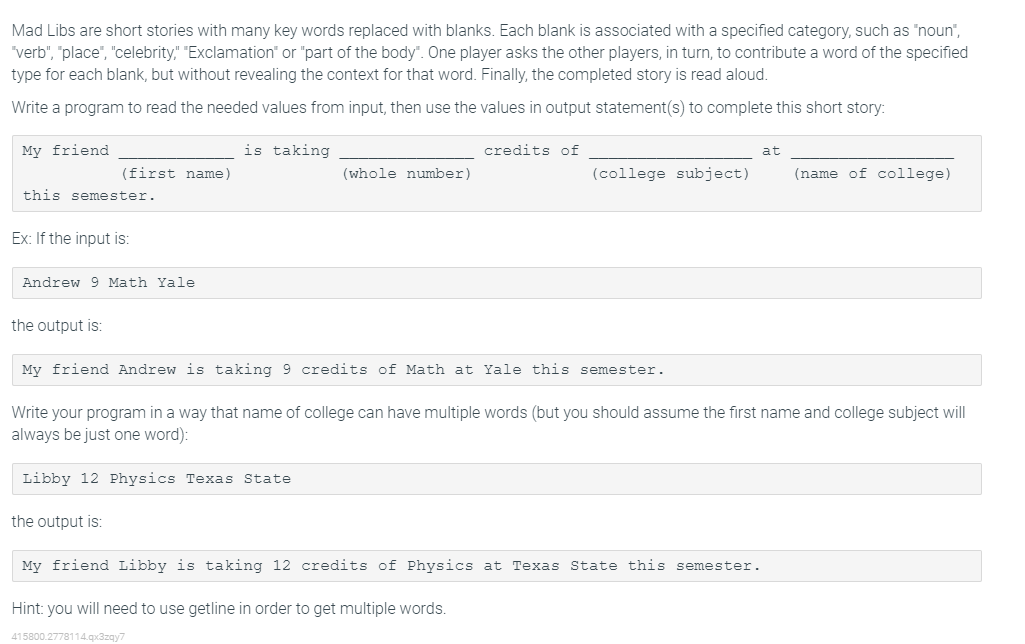Click the output line starting 'My friend Andrew'
1025x644 pixels.
click(x=497, y=370)
